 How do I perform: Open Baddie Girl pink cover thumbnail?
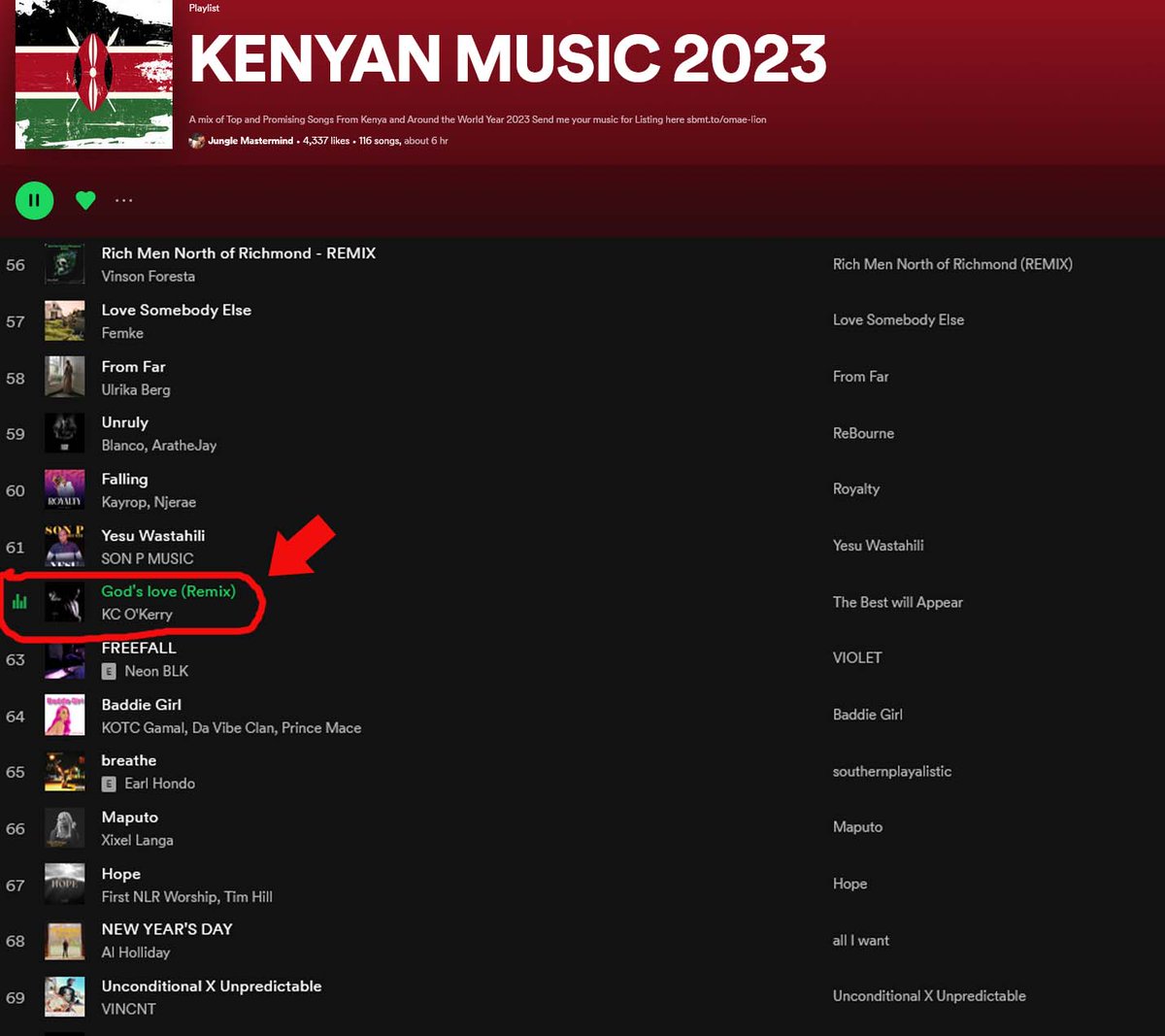[x=65, y=715]
